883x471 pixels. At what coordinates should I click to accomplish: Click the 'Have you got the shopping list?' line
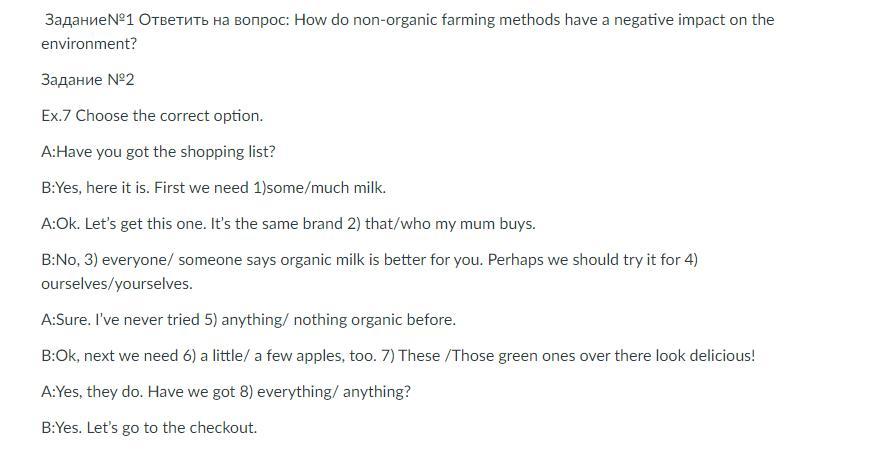point(165,152)
